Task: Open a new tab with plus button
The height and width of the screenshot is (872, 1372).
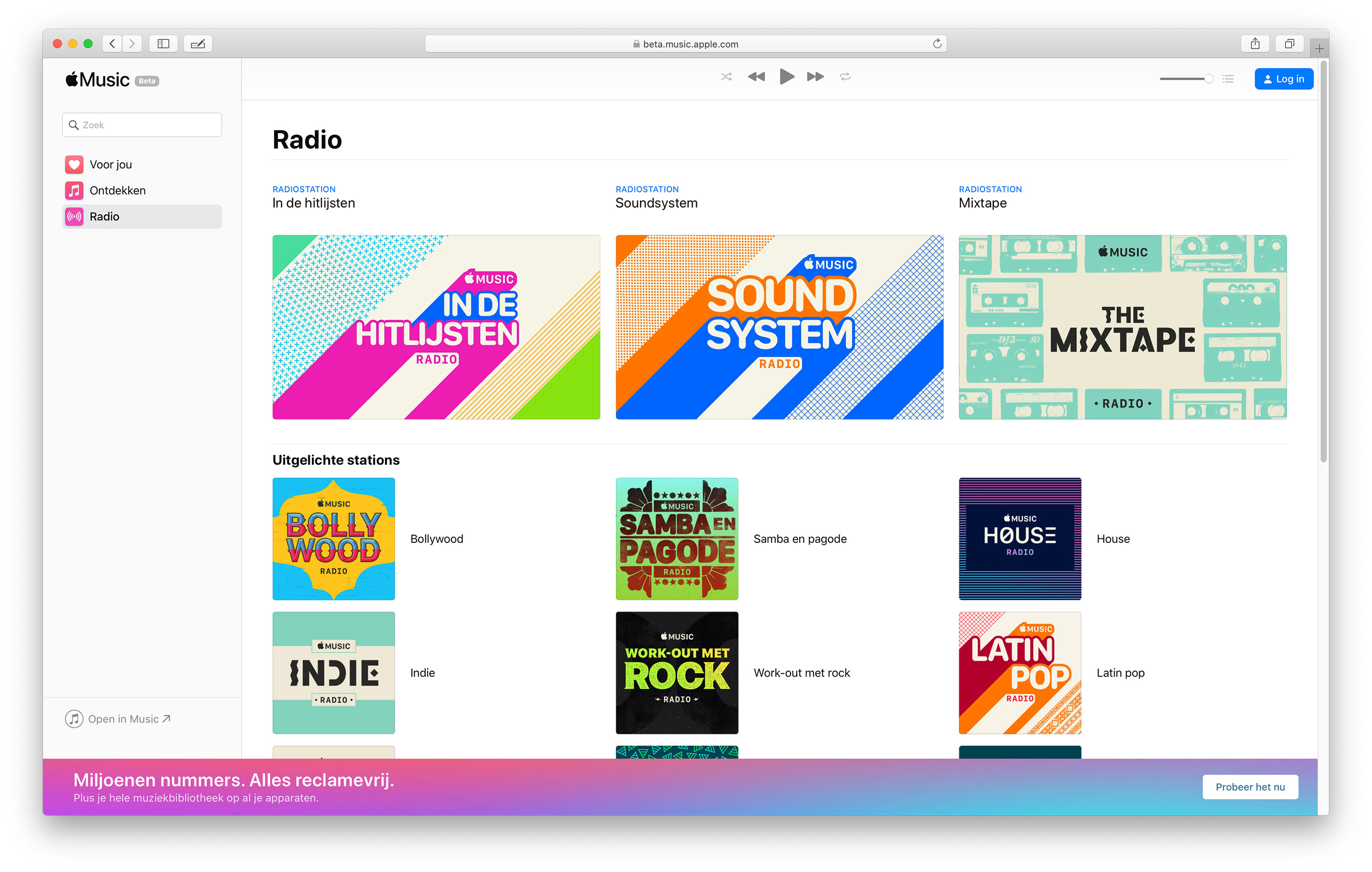Action: (1319, 48)
